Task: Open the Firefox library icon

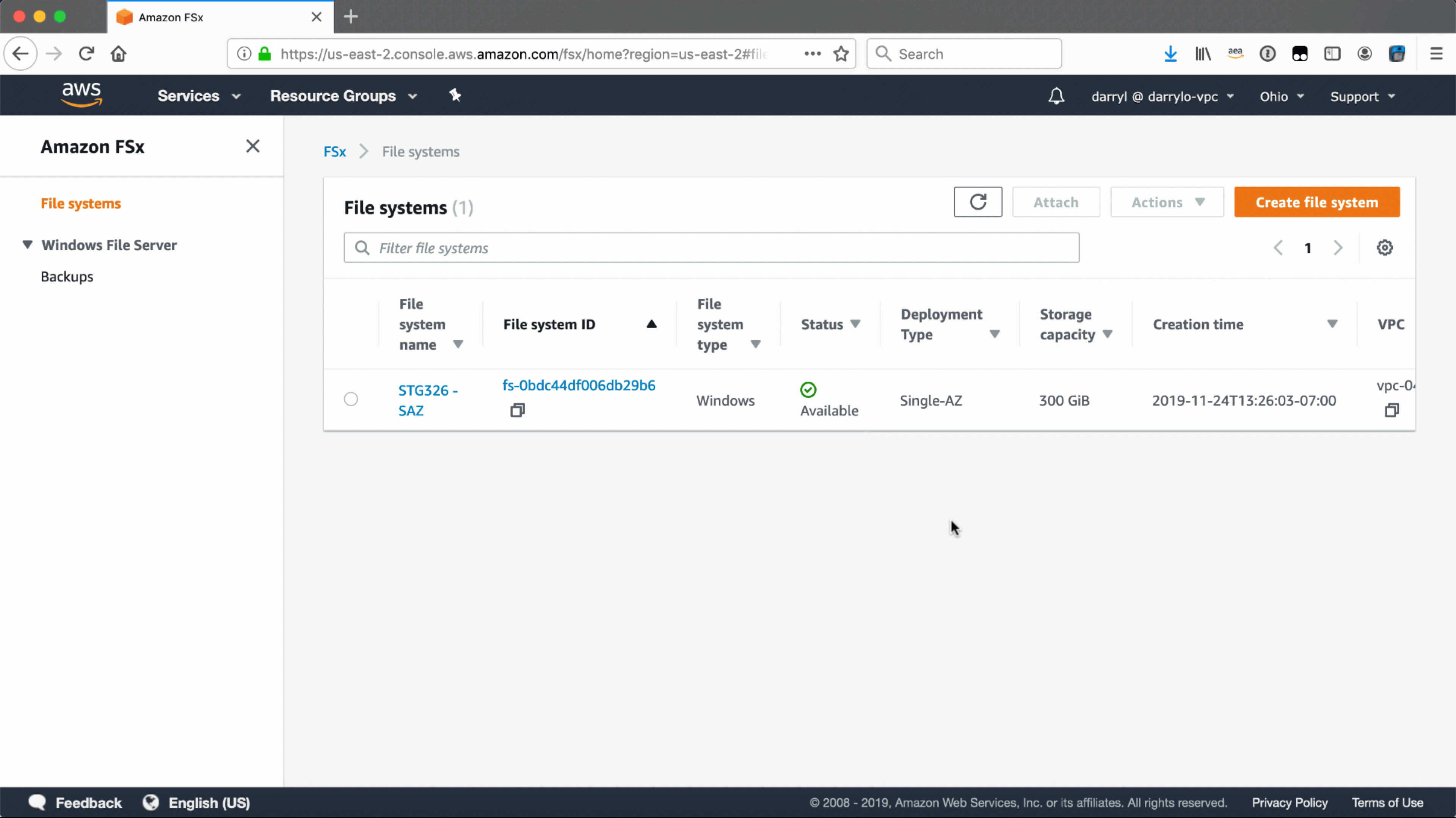Action: click(x=1203, y=54)
